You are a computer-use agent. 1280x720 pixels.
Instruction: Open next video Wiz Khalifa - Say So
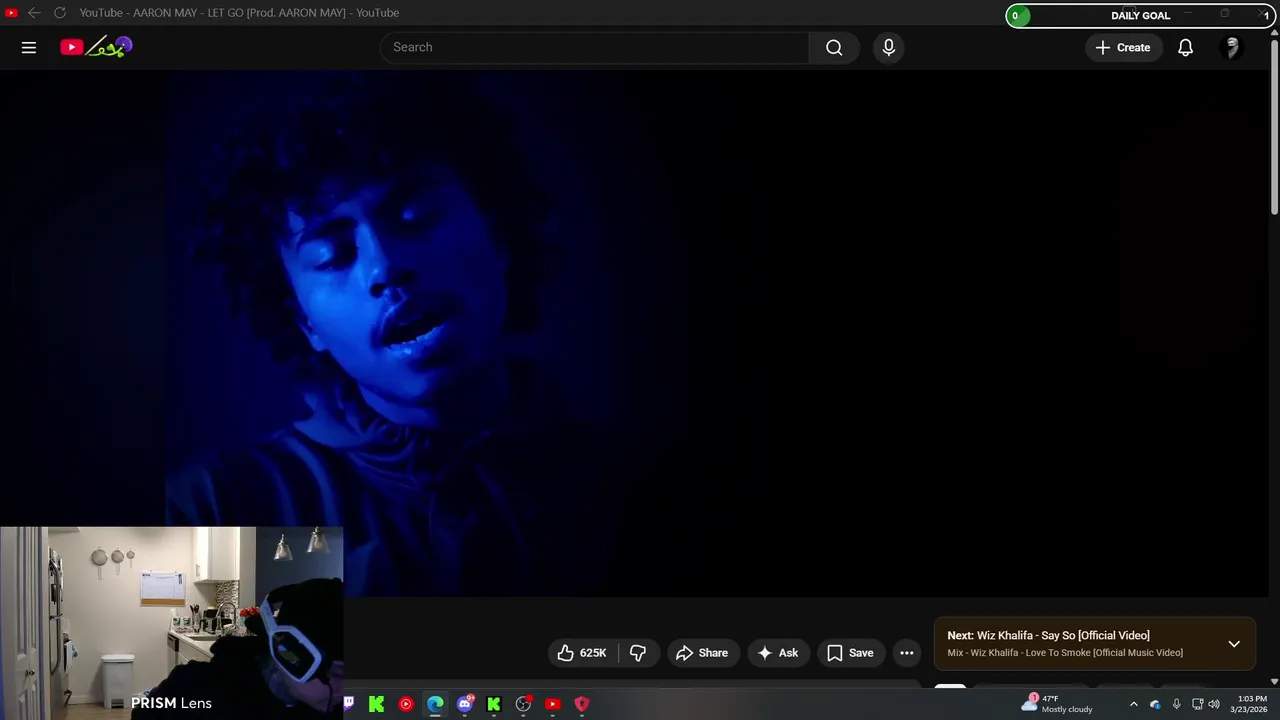tap(1048, 635)
